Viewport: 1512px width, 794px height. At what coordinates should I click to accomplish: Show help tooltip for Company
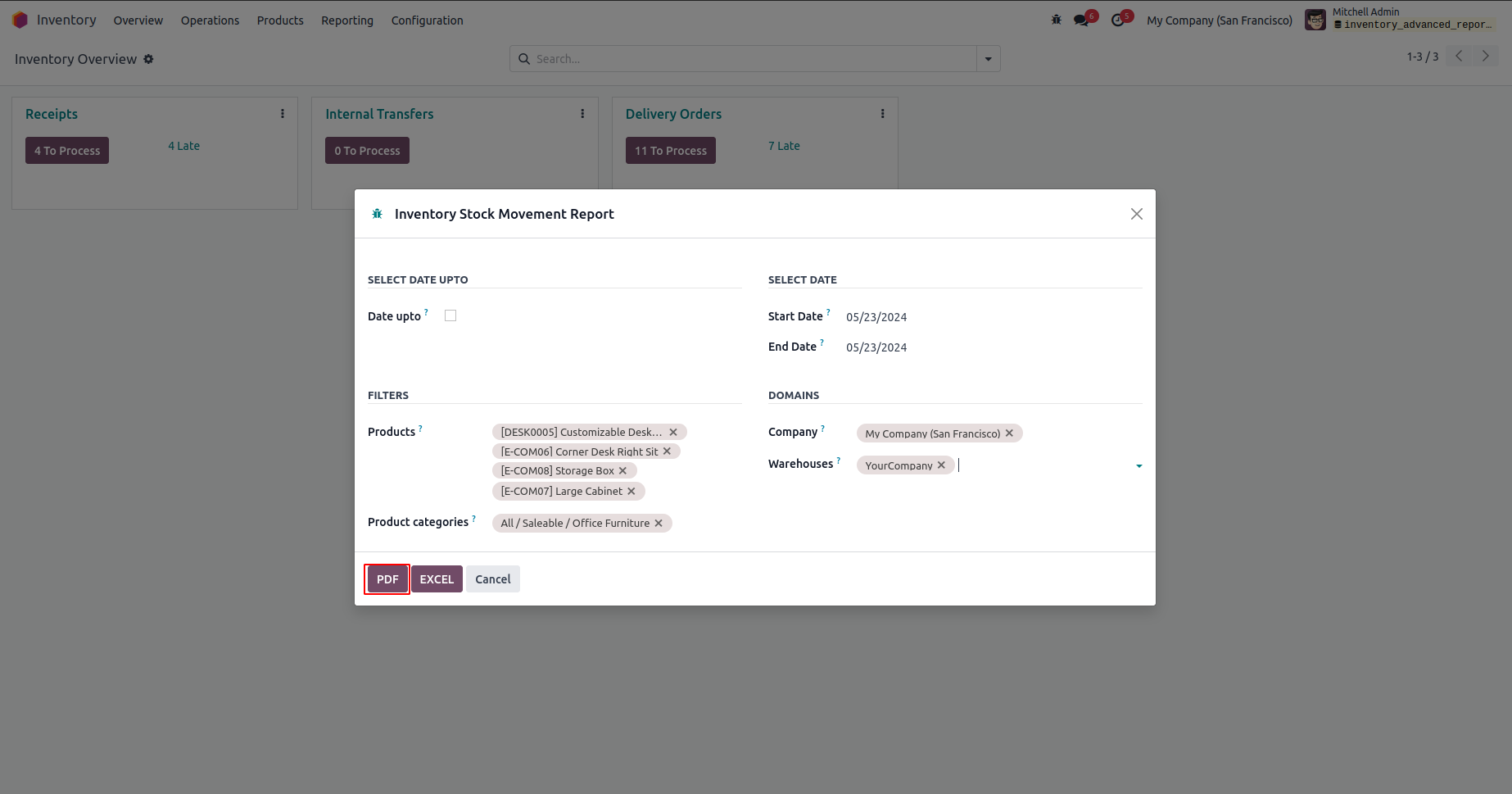point(822,428)
